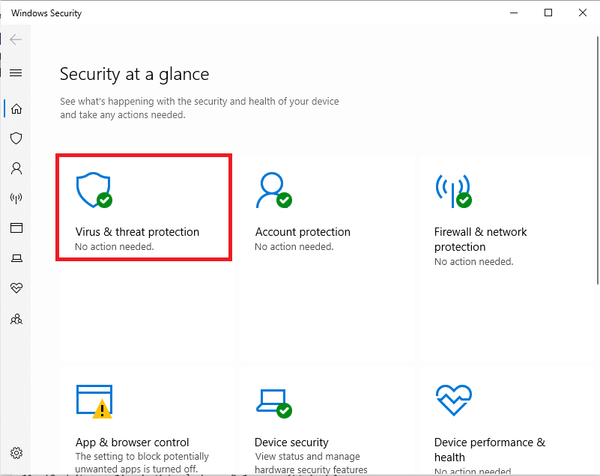Open Device security laptop icon in sidebar
The height and width of the screenshot is (476, 600).
coord(16,258)
